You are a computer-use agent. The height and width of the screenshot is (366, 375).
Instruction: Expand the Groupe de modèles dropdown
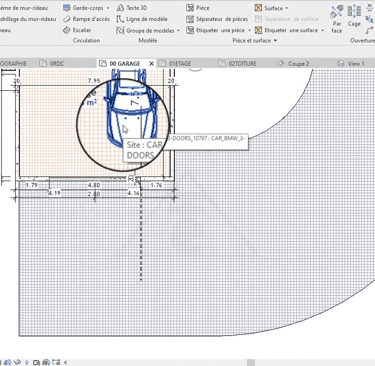coord(178,31)
